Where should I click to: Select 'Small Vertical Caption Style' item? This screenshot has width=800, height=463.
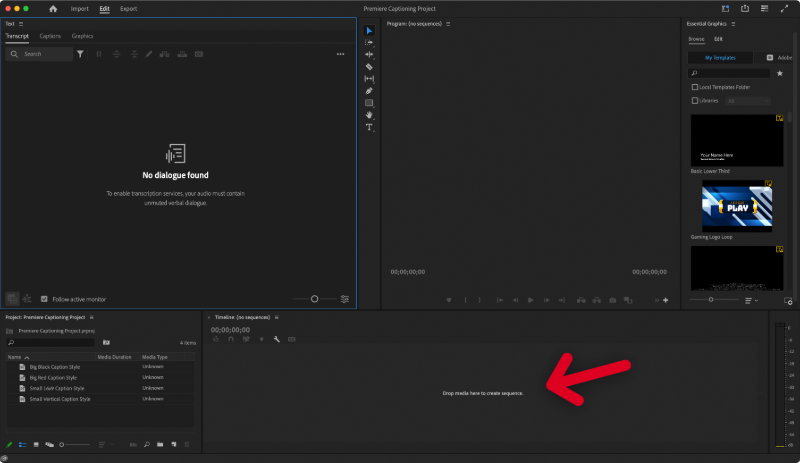(x=60, y=399)
